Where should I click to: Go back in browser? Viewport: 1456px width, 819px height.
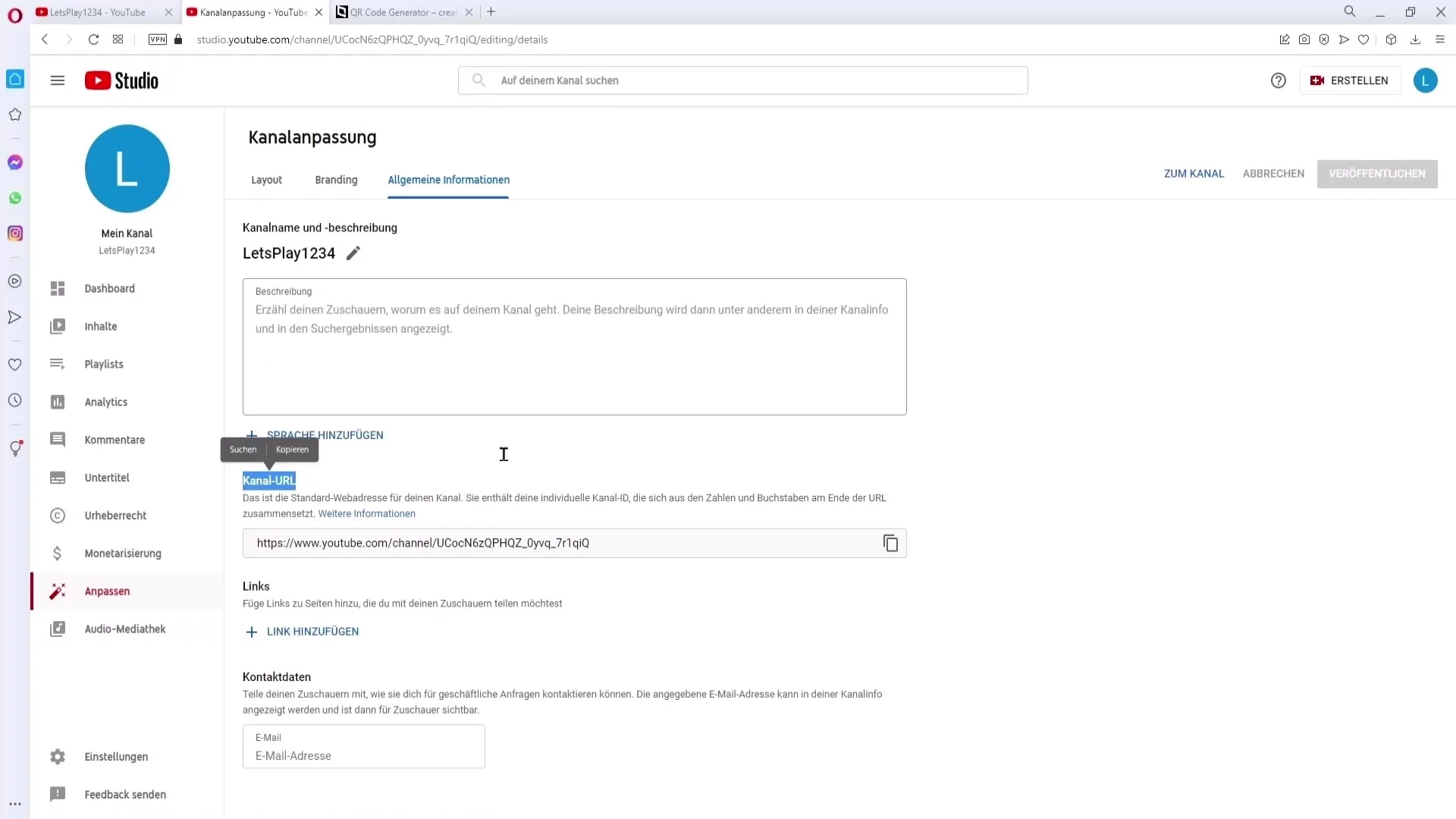45,39
